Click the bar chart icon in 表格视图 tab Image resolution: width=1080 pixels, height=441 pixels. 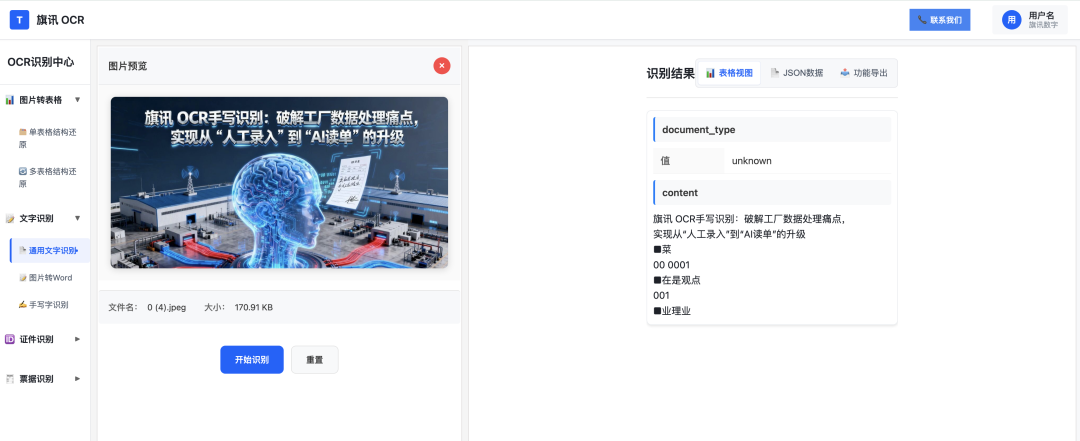[710, 73]
